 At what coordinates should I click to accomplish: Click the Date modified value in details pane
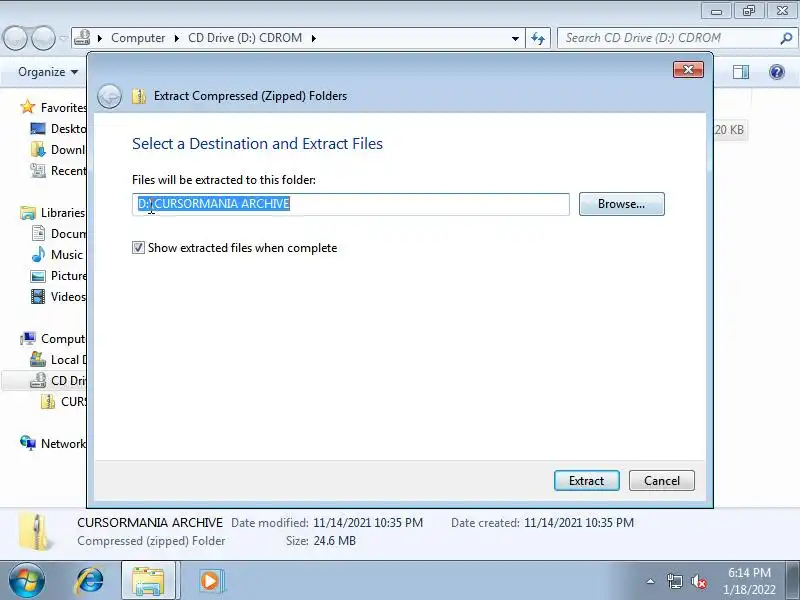tap(368, 523)
